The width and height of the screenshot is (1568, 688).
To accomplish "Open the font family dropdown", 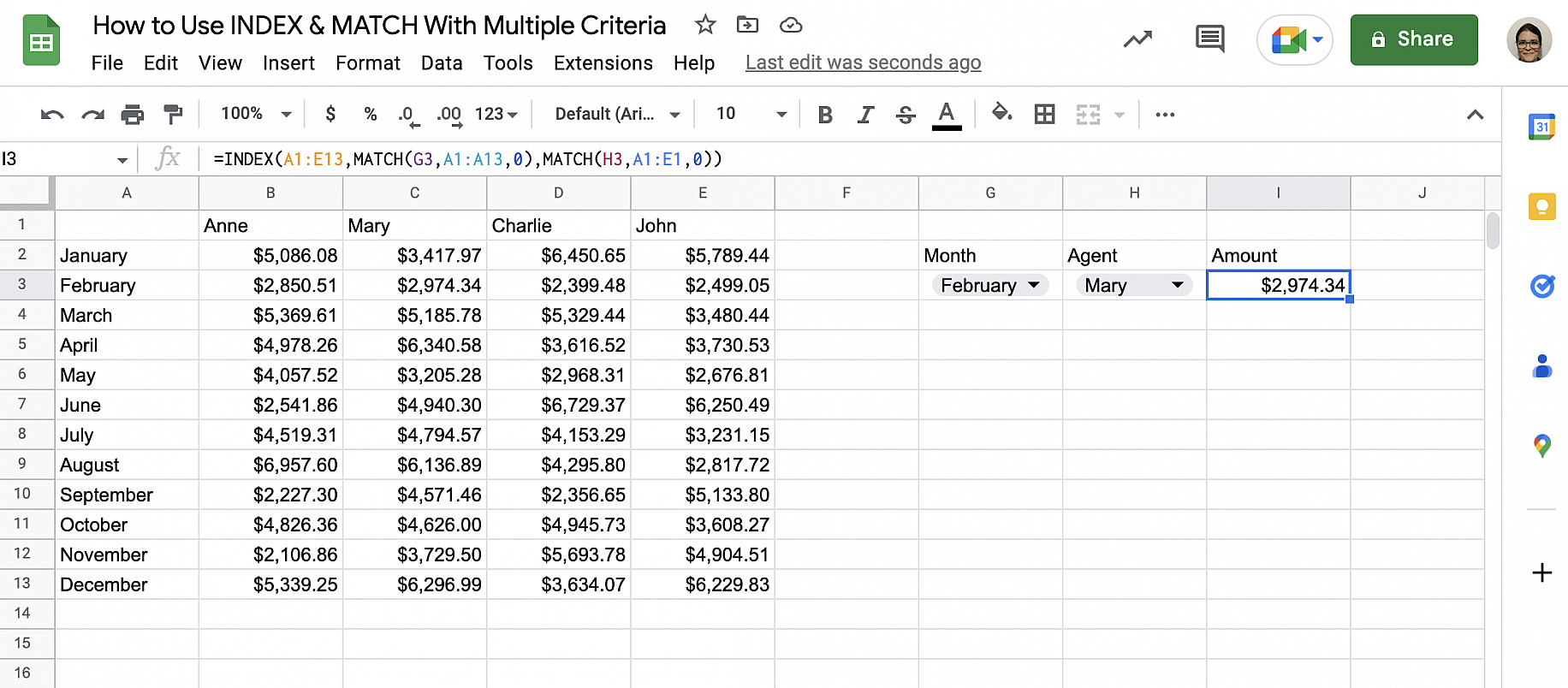I will (618, 114).
